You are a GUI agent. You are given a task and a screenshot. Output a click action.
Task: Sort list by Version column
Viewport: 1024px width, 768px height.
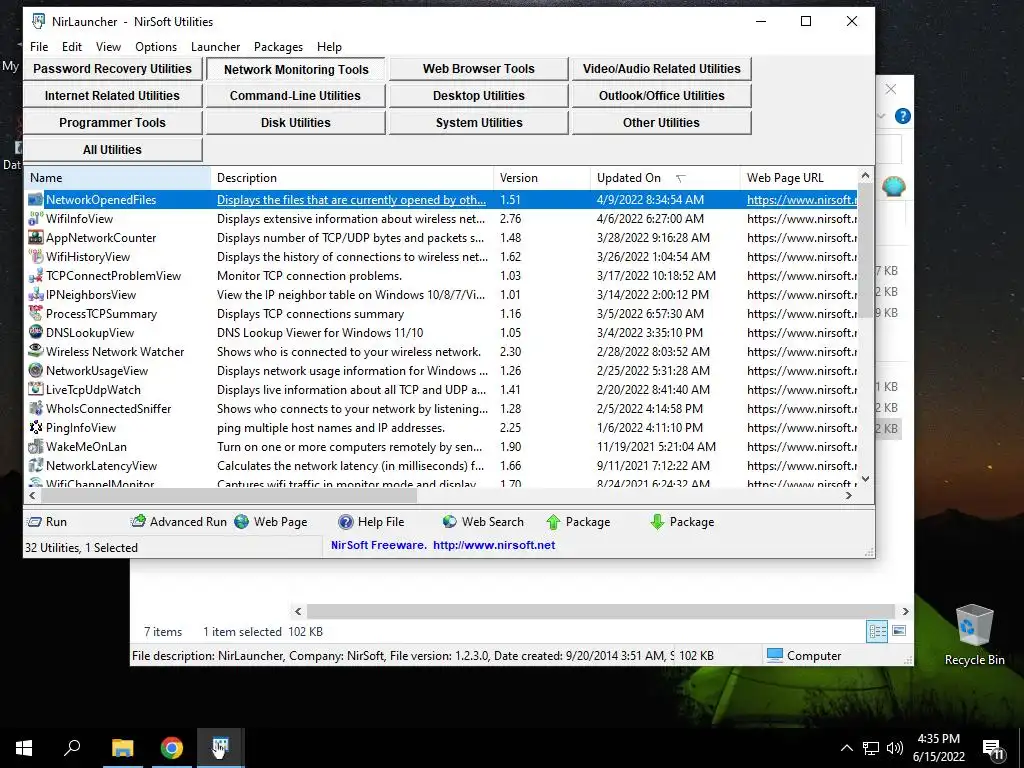(541, 178)
